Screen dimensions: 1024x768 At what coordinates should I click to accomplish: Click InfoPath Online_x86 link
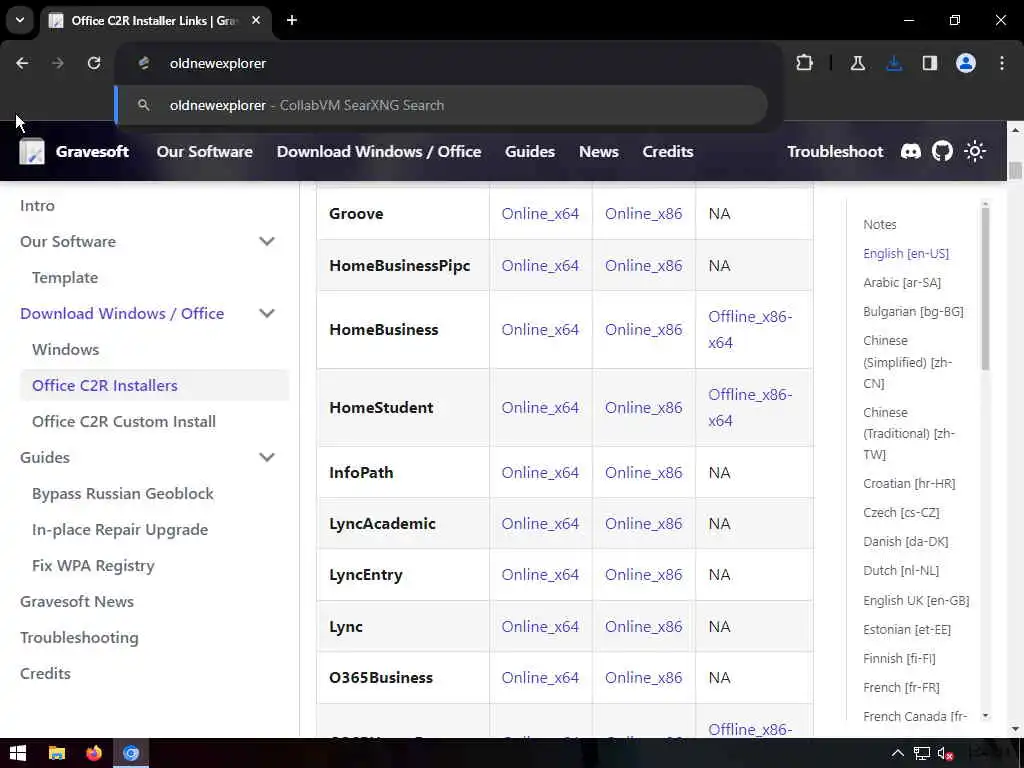[x=643, y=472]
